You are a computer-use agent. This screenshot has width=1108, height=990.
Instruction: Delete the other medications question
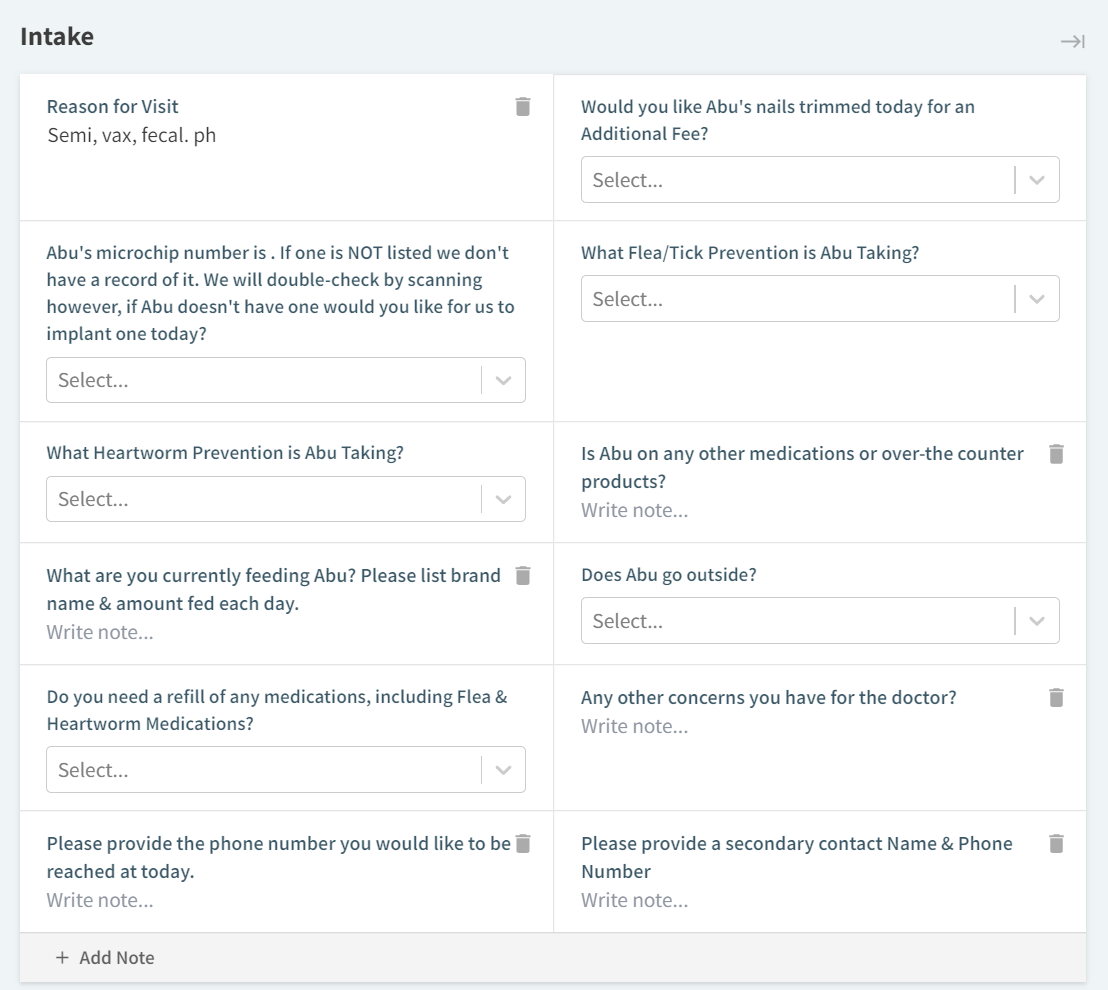[1056, 454]
